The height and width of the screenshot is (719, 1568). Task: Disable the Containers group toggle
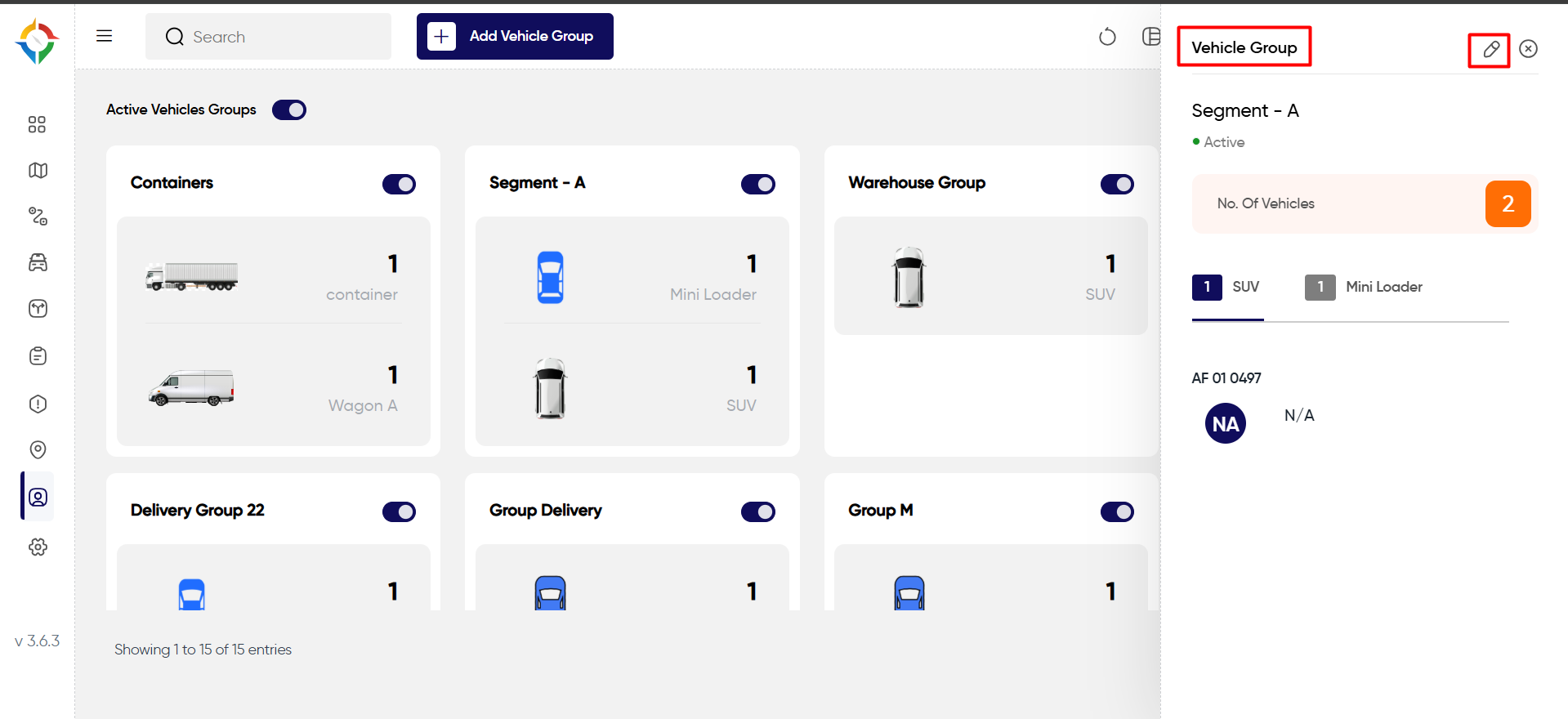click(x=399, y=184)
